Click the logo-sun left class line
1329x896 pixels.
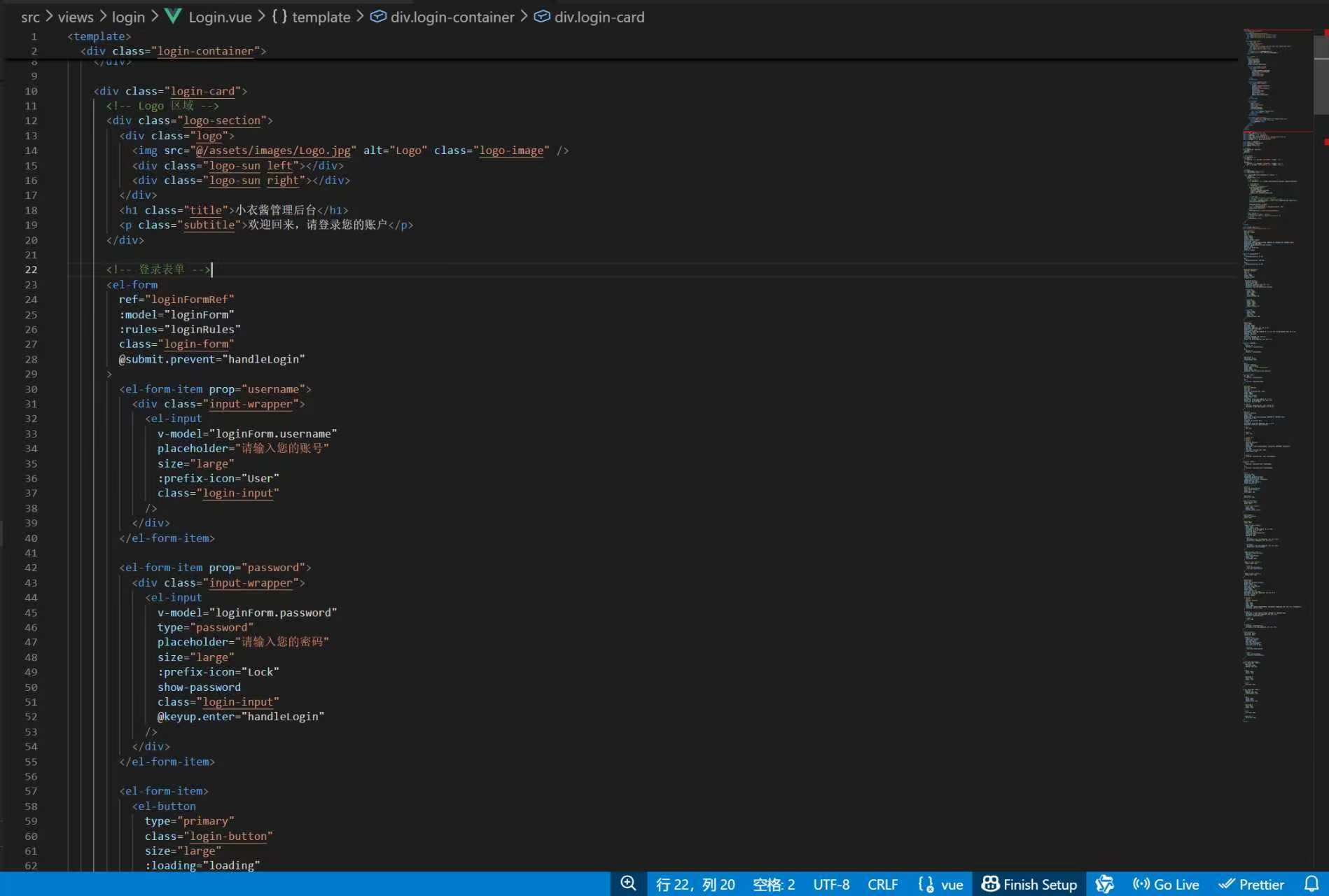pos(238,166)
